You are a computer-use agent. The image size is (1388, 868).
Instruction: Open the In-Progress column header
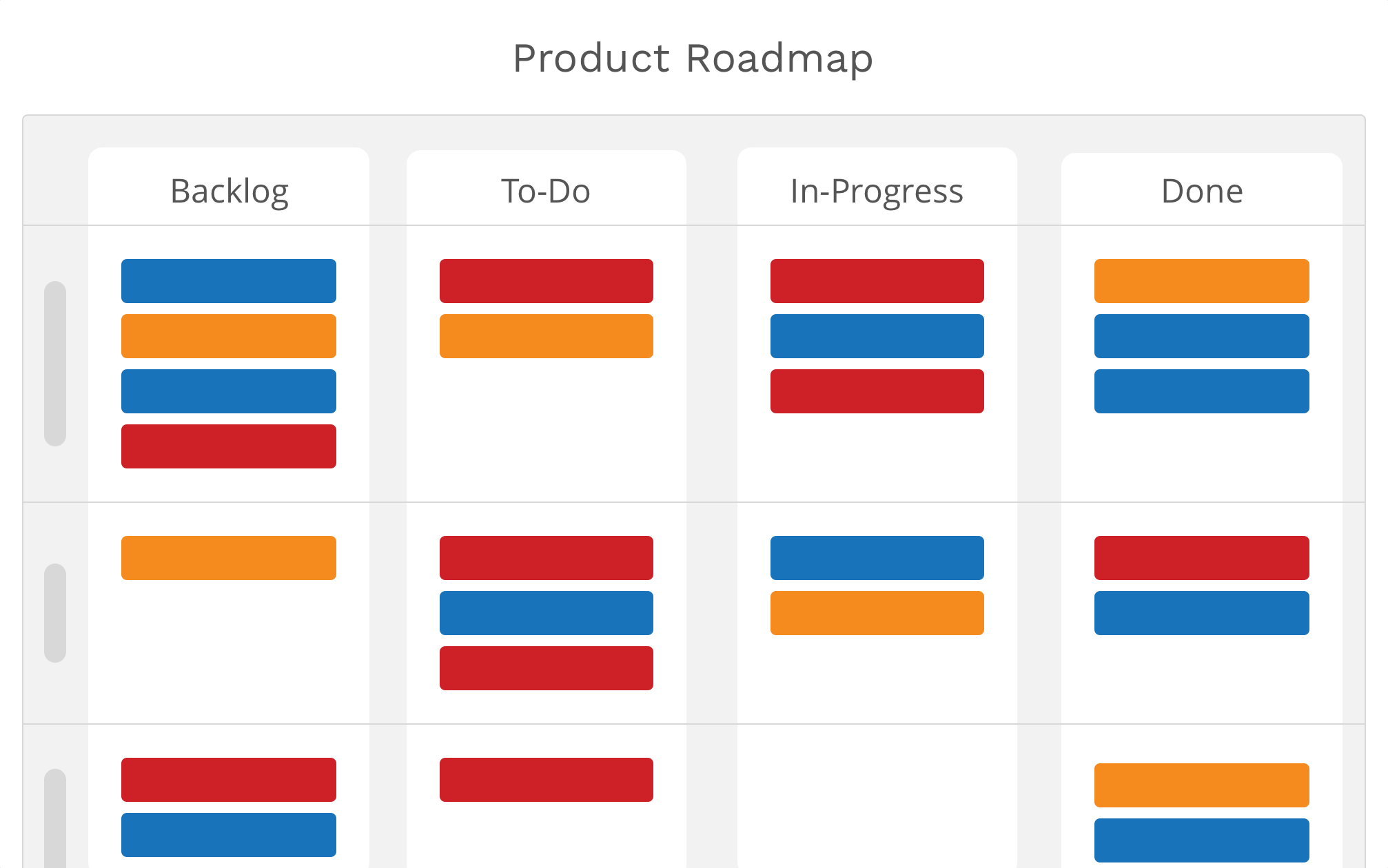coord(877,192)
